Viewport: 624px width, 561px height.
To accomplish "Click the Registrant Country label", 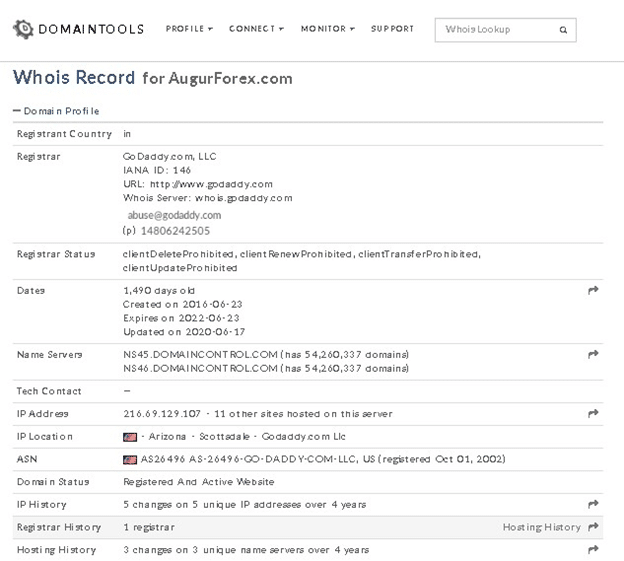I will click(x=64, y=134).
